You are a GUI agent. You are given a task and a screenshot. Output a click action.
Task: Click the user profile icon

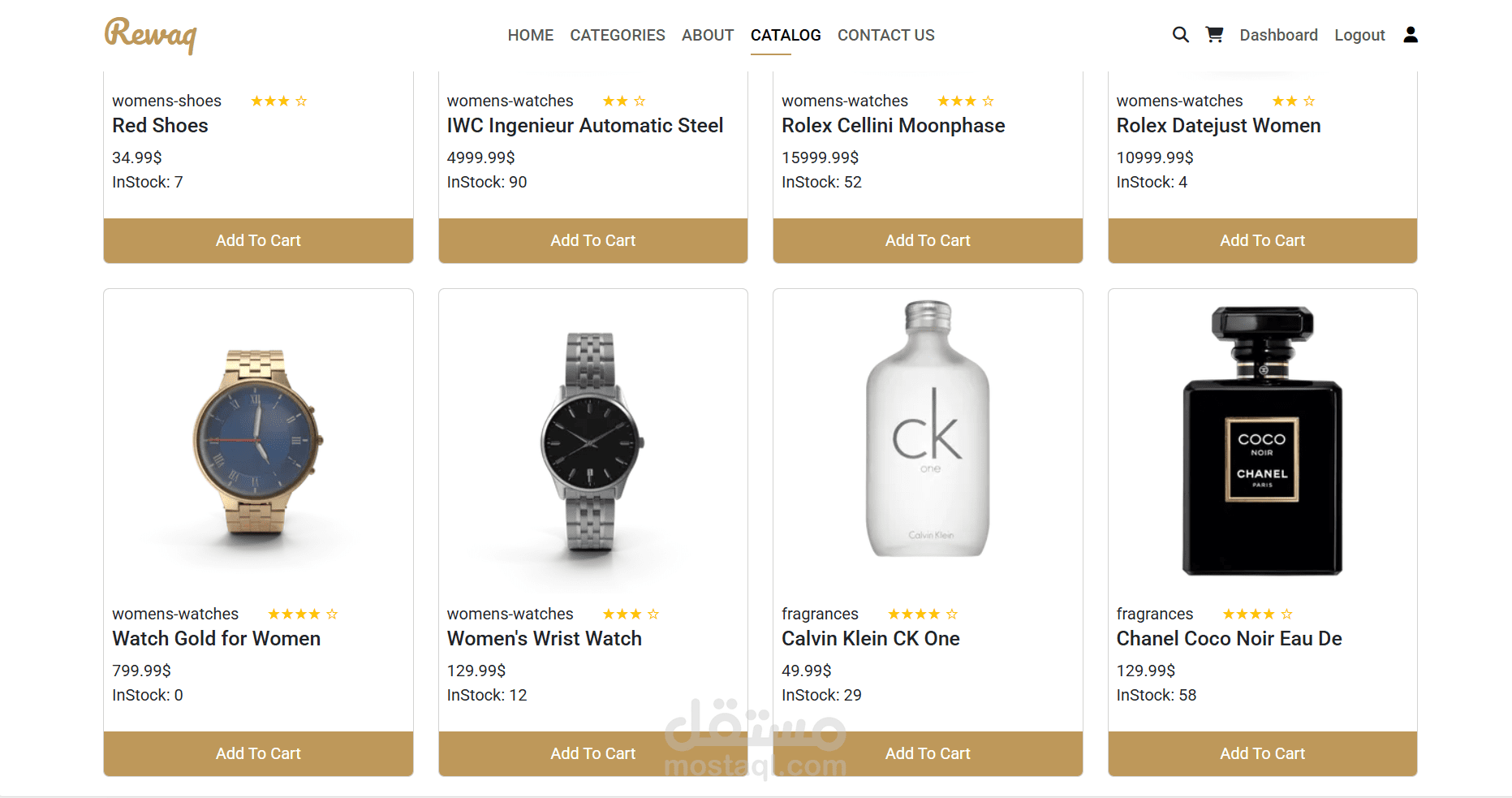pyautogui.click(x=1411, y=35)
